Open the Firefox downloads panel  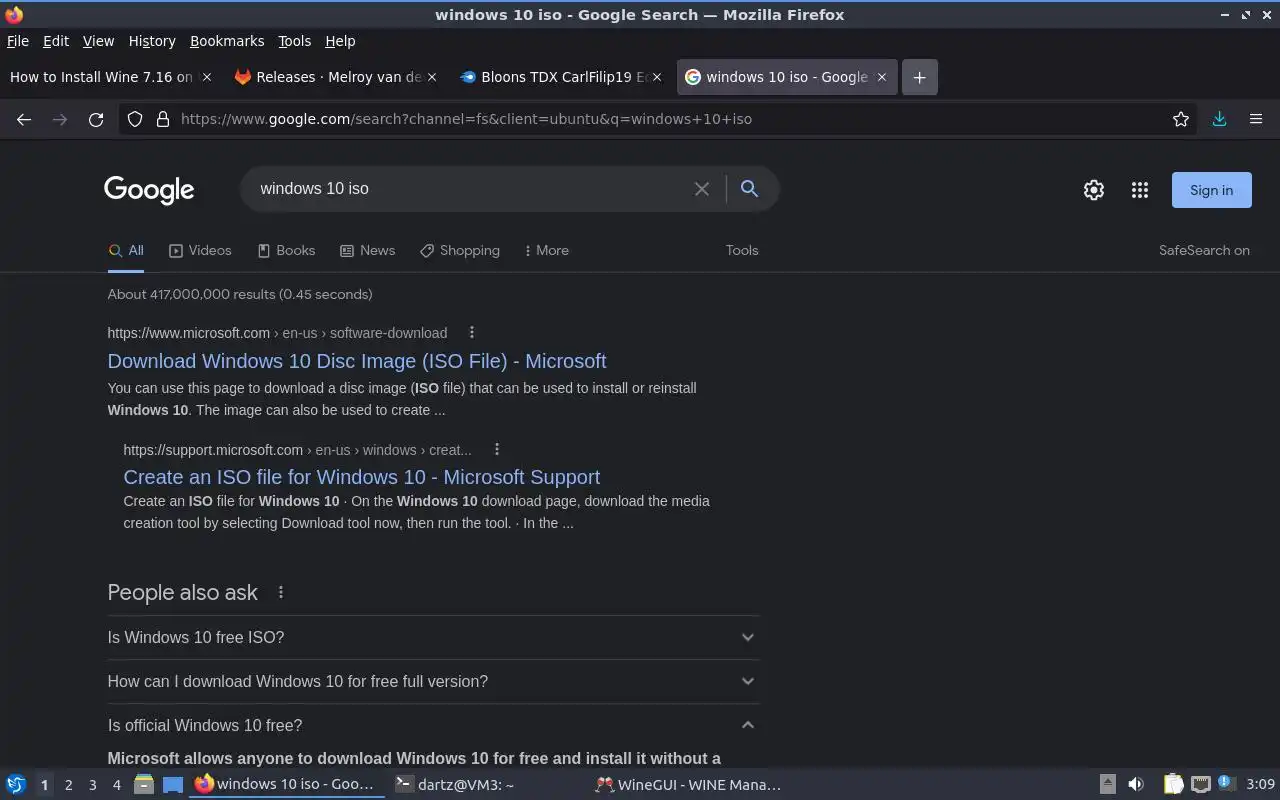coord(1219,119)
